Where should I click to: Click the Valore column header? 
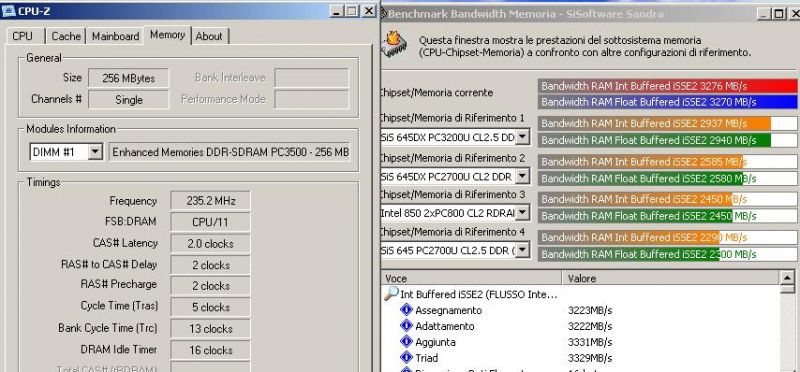pos(670,278)
